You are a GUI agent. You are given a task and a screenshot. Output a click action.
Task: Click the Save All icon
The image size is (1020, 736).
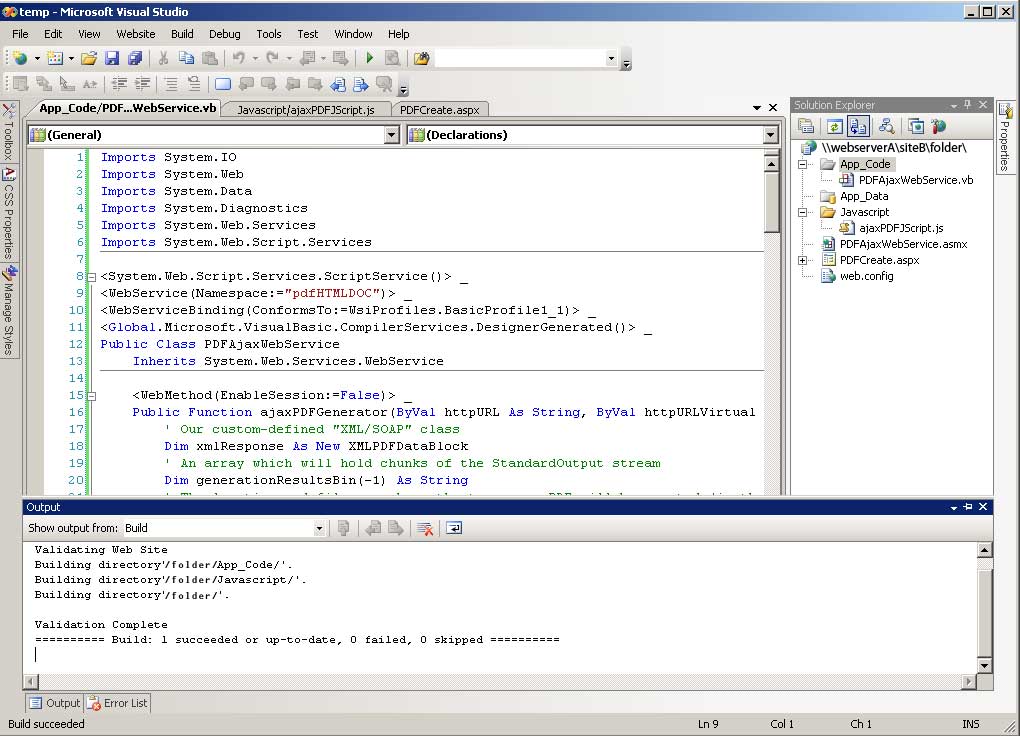pos(135,59)
